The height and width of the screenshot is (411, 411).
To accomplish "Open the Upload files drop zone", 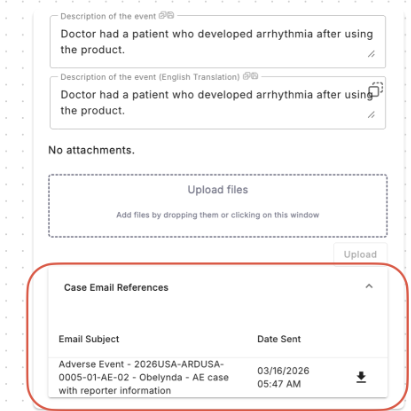I will [218, 206].
